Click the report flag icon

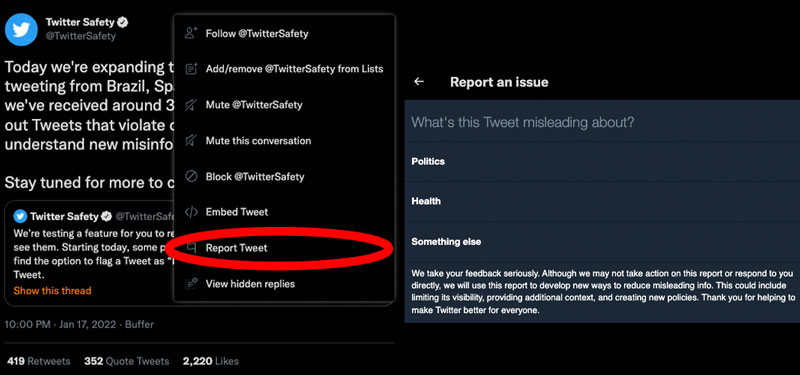(x=191, y=248)
